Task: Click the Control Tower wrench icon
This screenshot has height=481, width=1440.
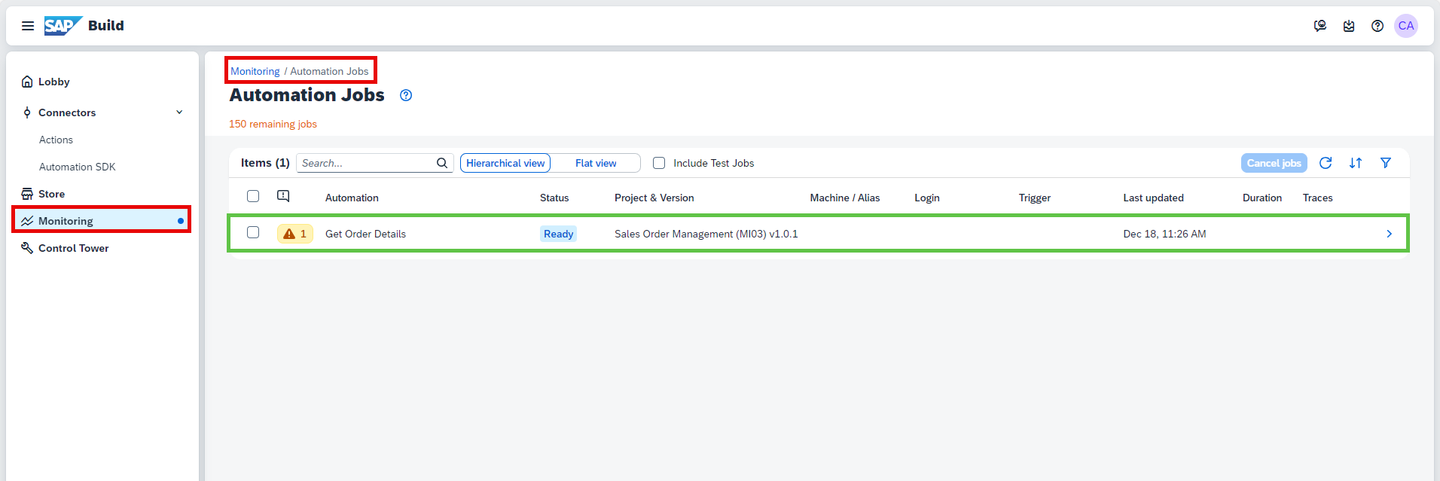Action: coord(27,248)
